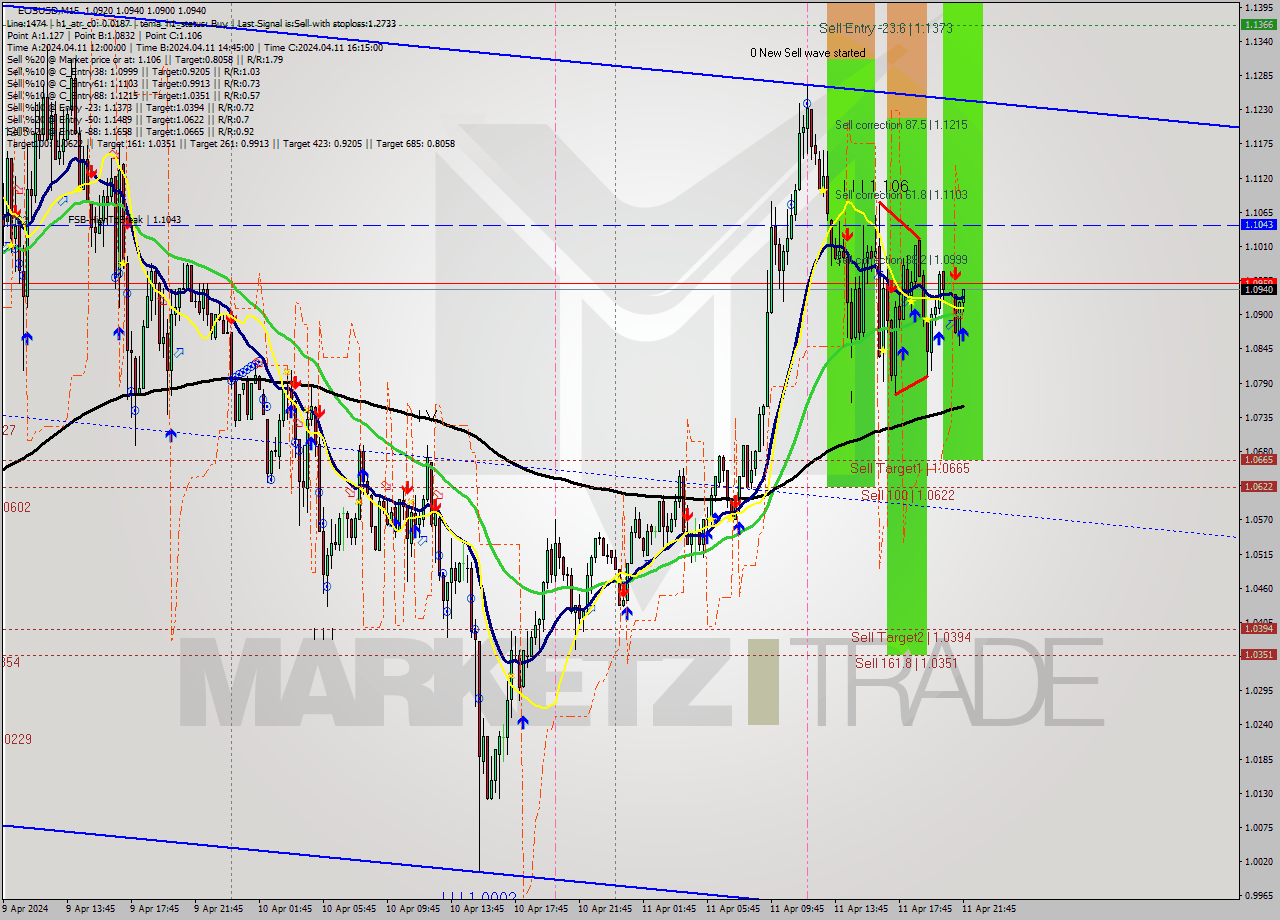Image resolution: width=1280 pixels, height=920 pixels.
Task: Click the 0.9965 price scale value
Action: tap(1258, 895)
